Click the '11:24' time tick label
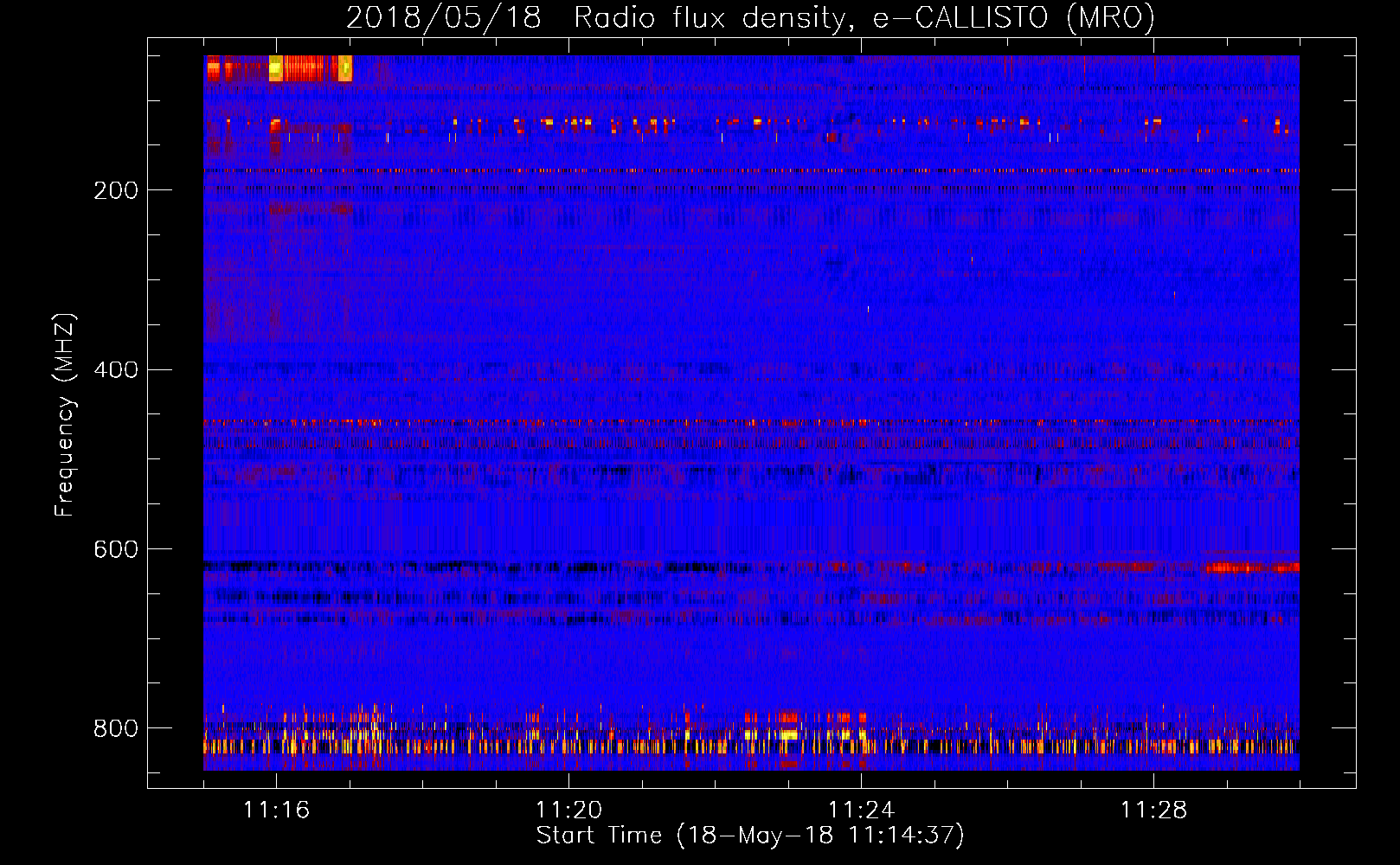The height and width of the screenshot is (865, 1400). tap(861, 811)
